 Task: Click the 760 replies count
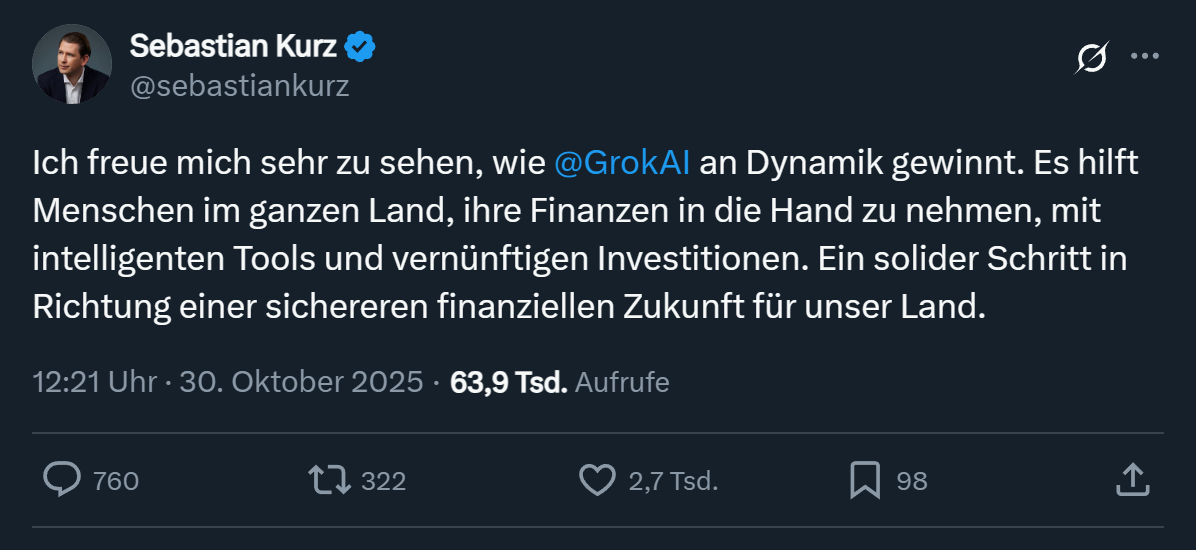pyautogui.click(x=115, y=482)
